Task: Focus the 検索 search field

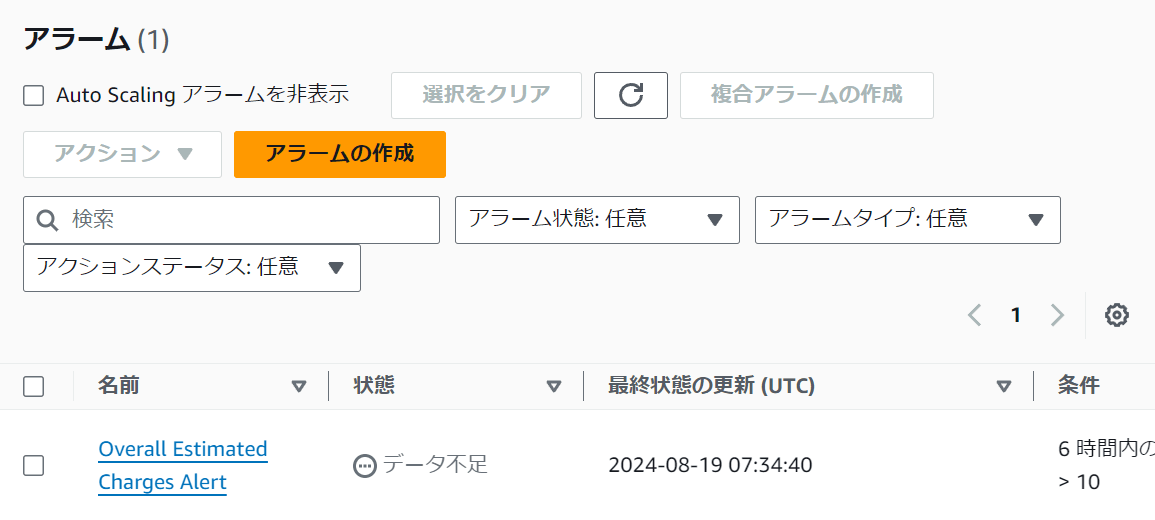Action: point(231,219)
